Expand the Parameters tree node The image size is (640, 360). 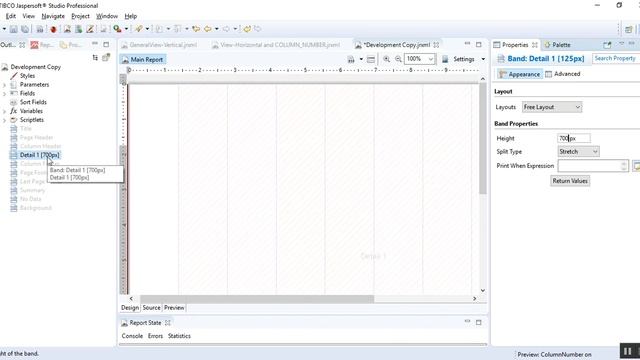(x=4, y=85)
